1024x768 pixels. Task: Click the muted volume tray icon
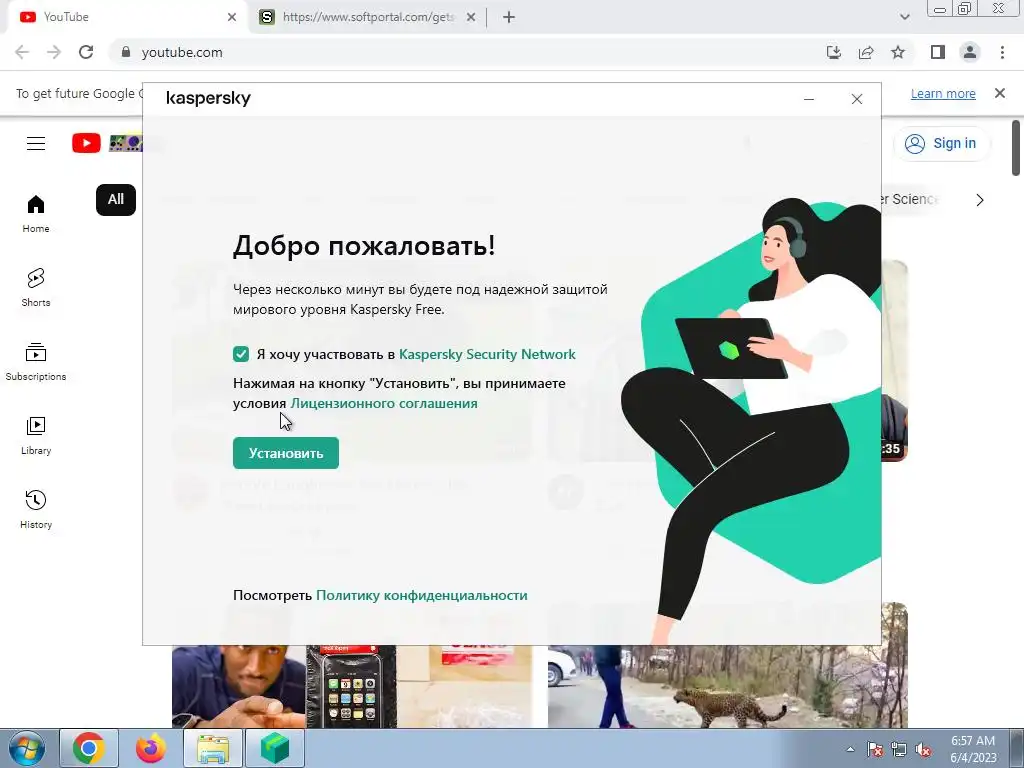(923, 749)
